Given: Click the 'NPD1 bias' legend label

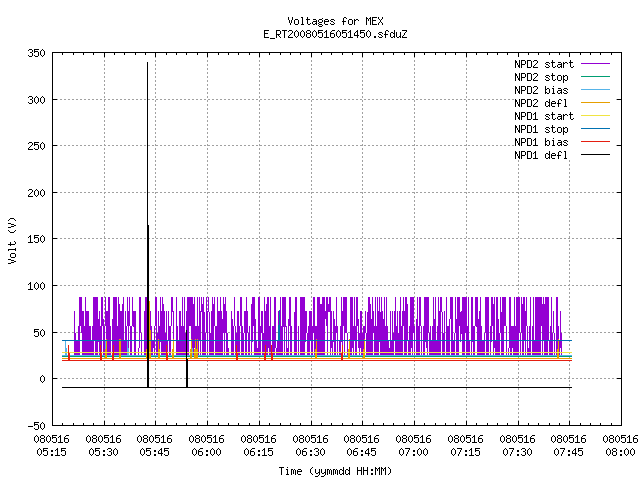Looking at the screenshot, I should pyautogui.click(x=541, y=142).
